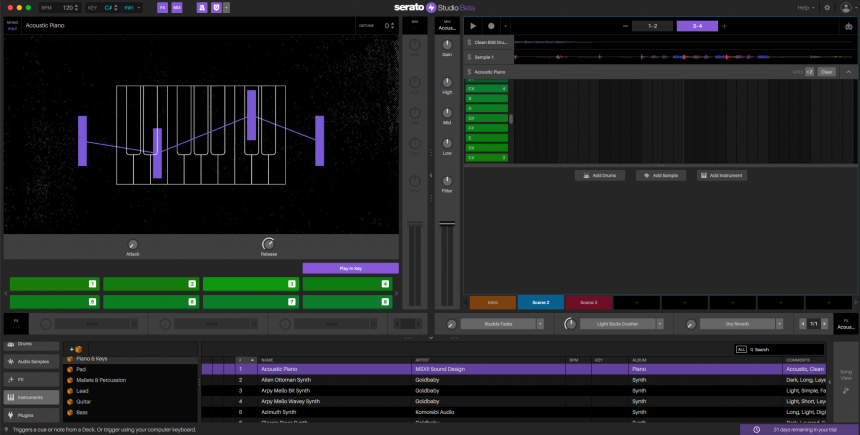Screen dimensions: 860x435
Task: Select the Instruments library tab
Action: (33, 397)
